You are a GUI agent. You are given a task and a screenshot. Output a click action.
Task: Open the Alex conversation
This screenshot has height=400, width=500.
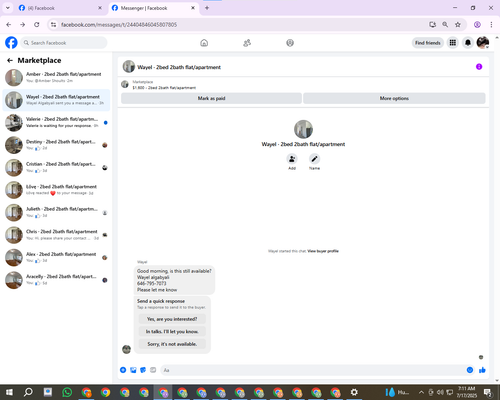tap(56, 257)
